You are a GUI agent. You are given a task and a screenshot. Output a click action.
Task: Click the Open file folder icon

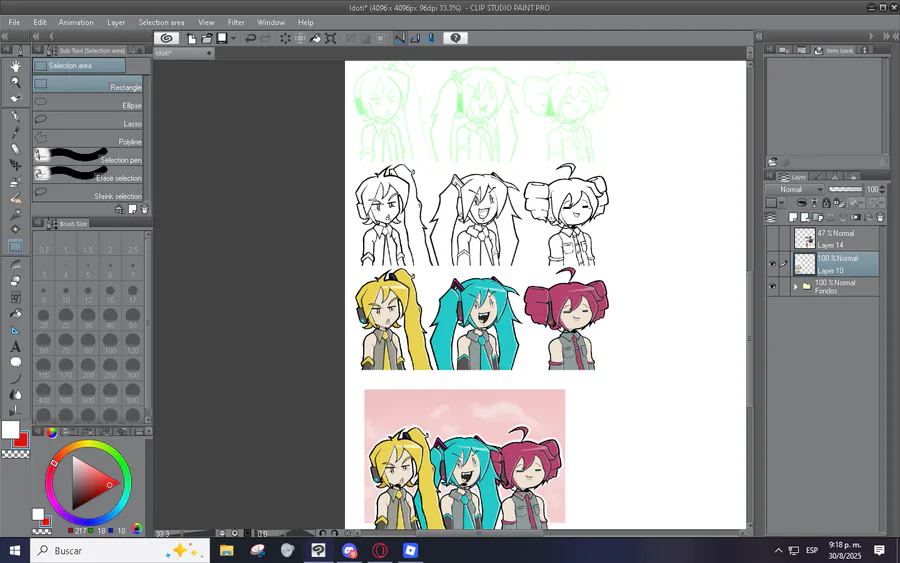pyautogui.click(x=207, y=38)
